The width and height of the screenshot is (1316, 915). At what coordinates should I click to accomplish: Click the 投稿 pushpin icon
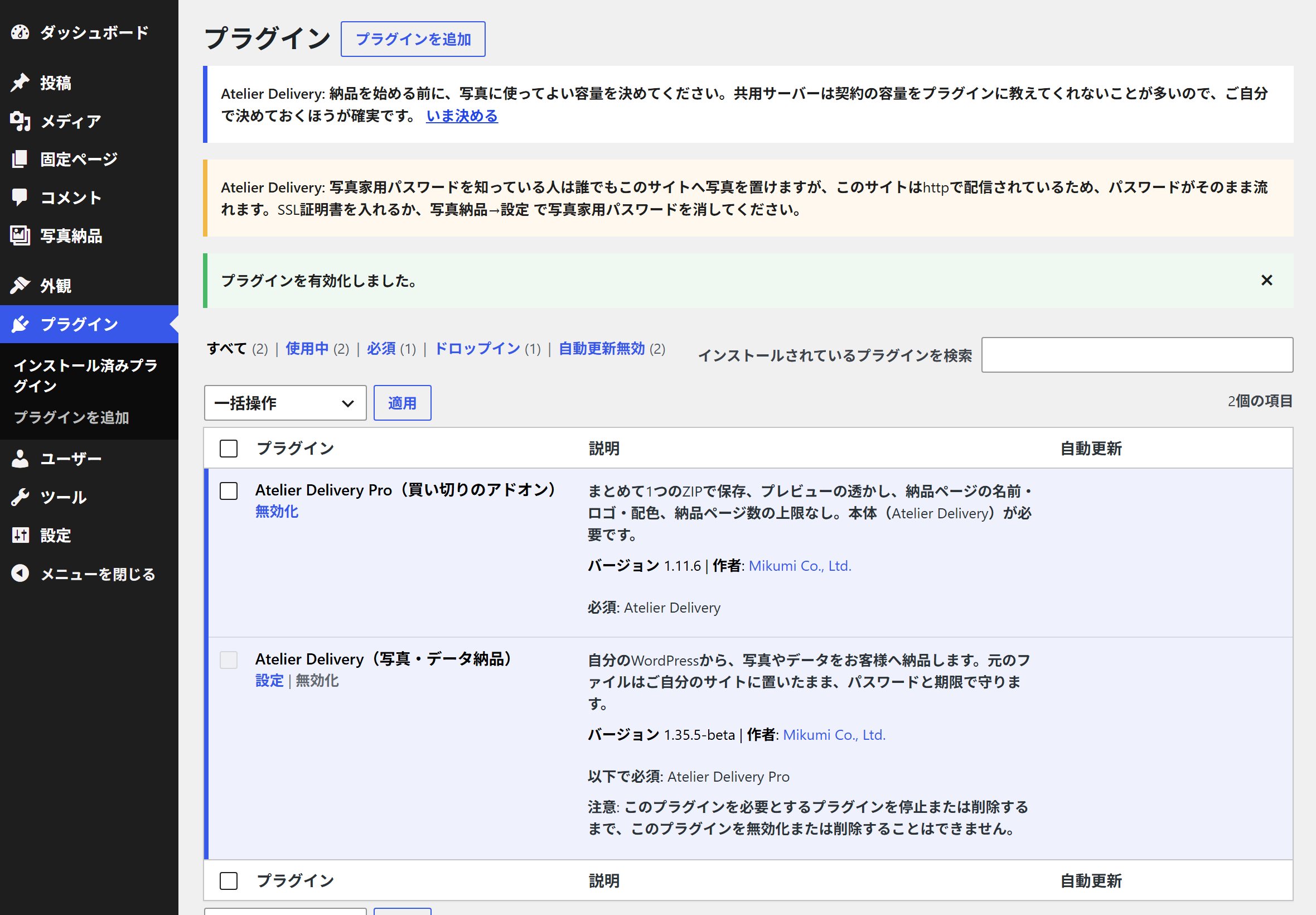pos(20,83)
